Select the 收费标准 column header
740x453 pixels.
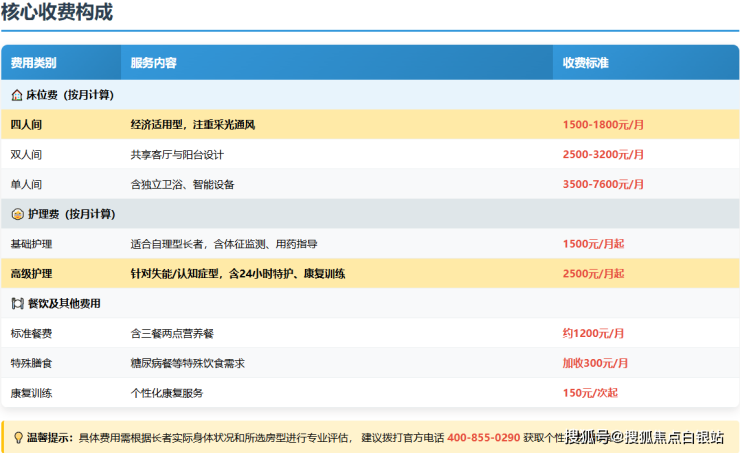585,63
